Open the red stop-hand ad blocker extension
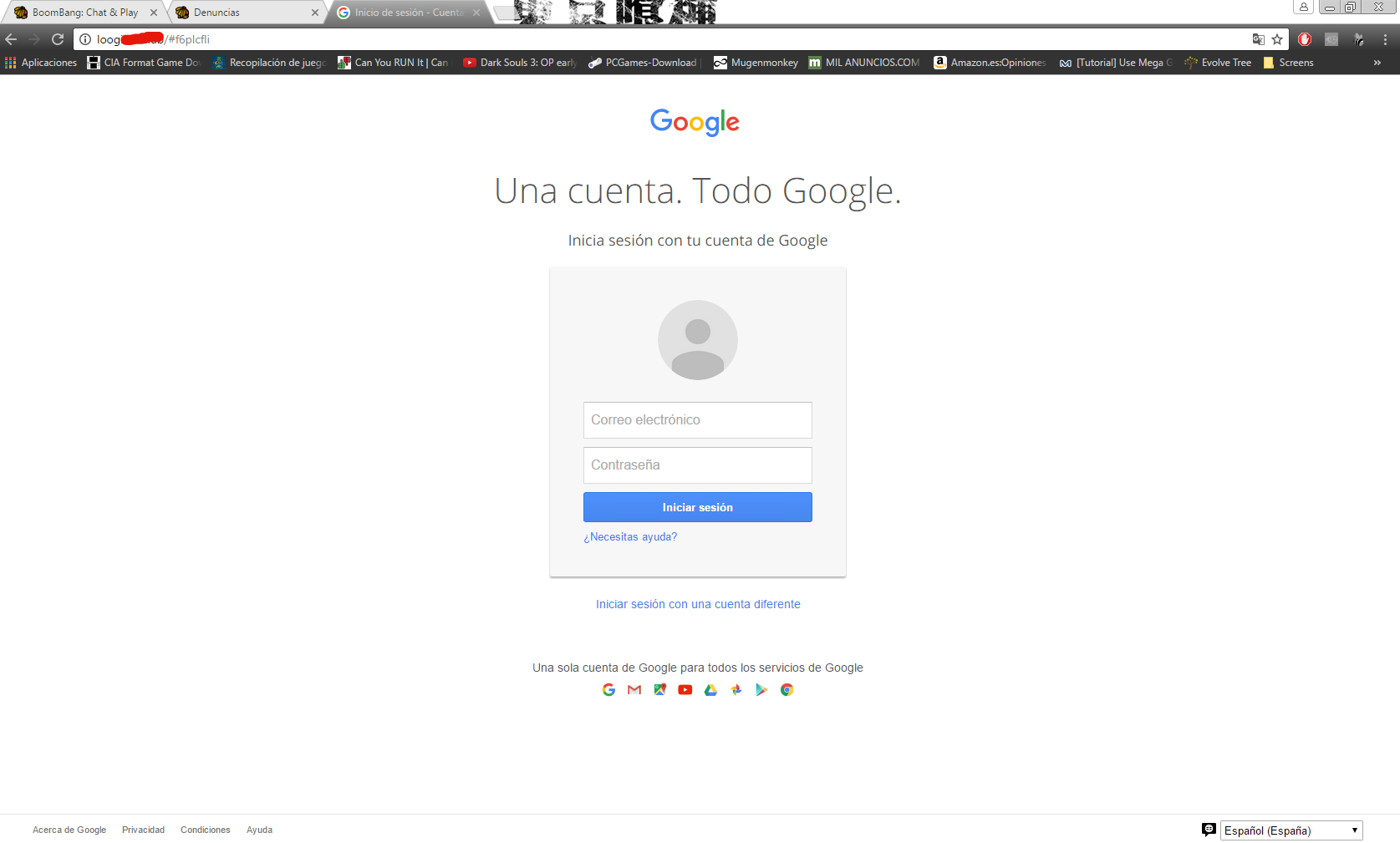Screen dimensions: 1400x843 pos(1305,39)
